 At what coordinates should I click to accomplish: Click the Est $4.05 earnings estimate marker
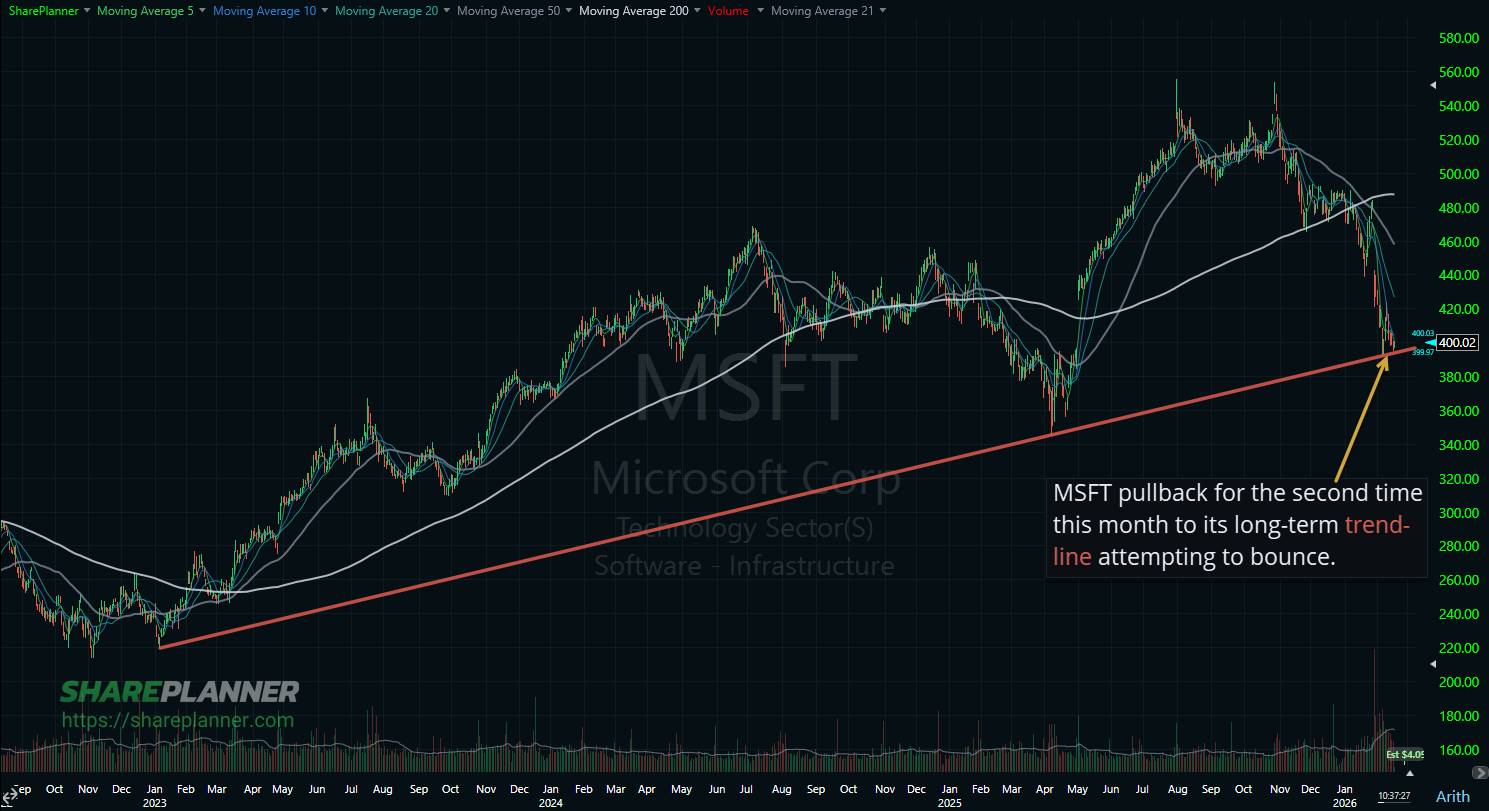[x=1404, y=754]
